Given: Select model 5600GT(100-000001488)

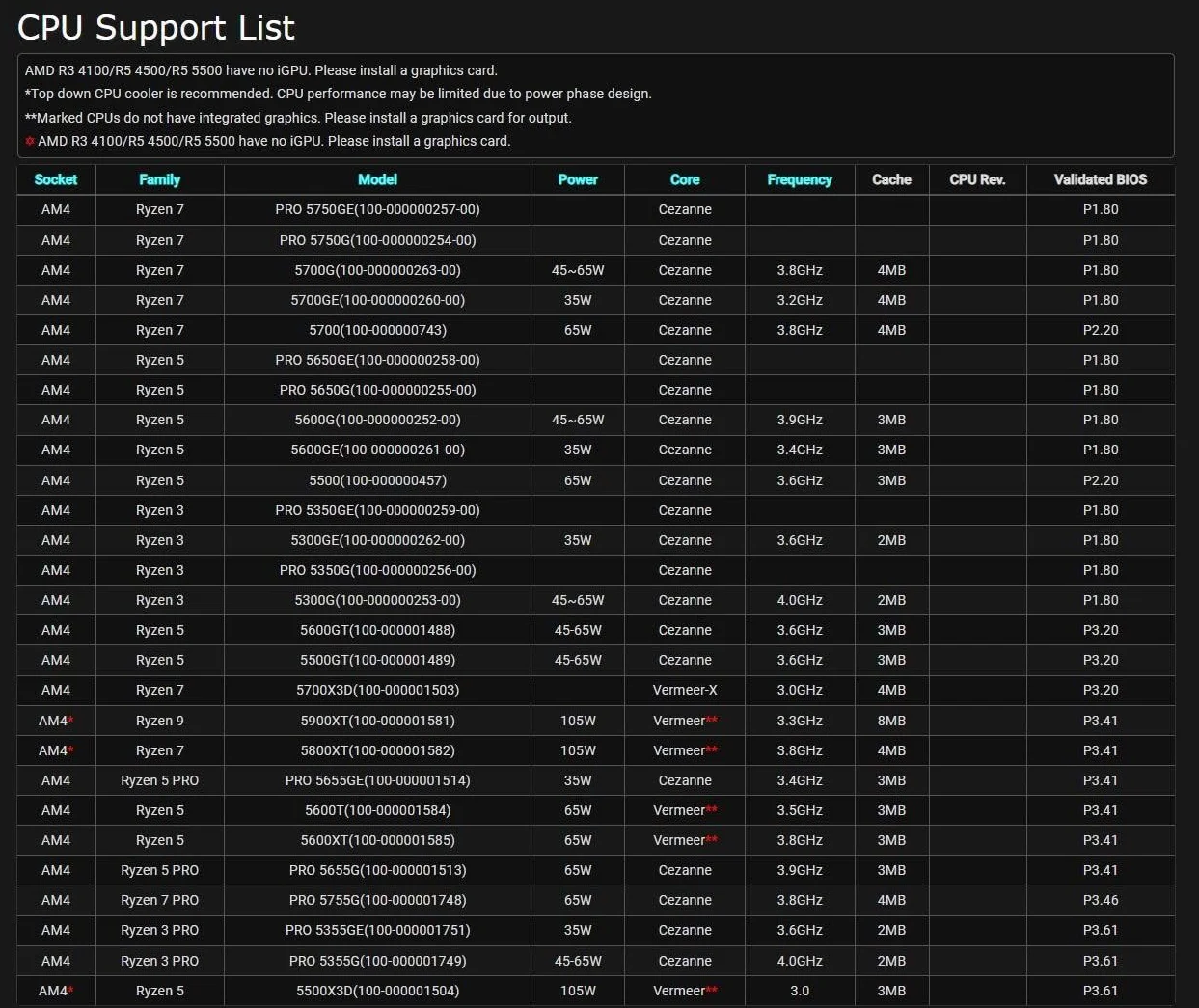Looking at the screenshot, I should 377,630.
